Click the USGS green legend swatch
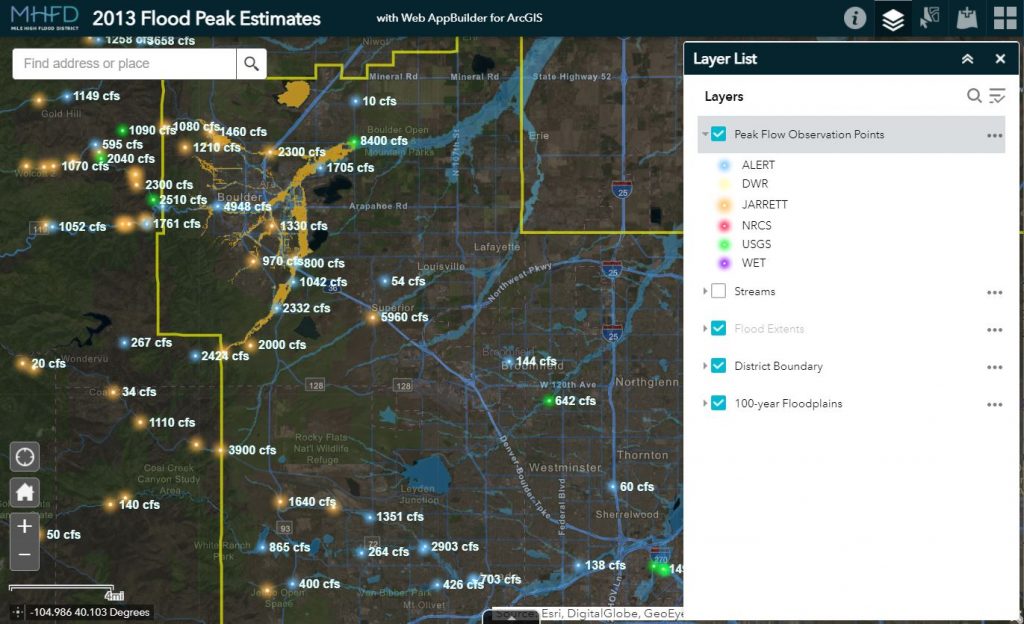1024x624 pixels. point(722,244)
